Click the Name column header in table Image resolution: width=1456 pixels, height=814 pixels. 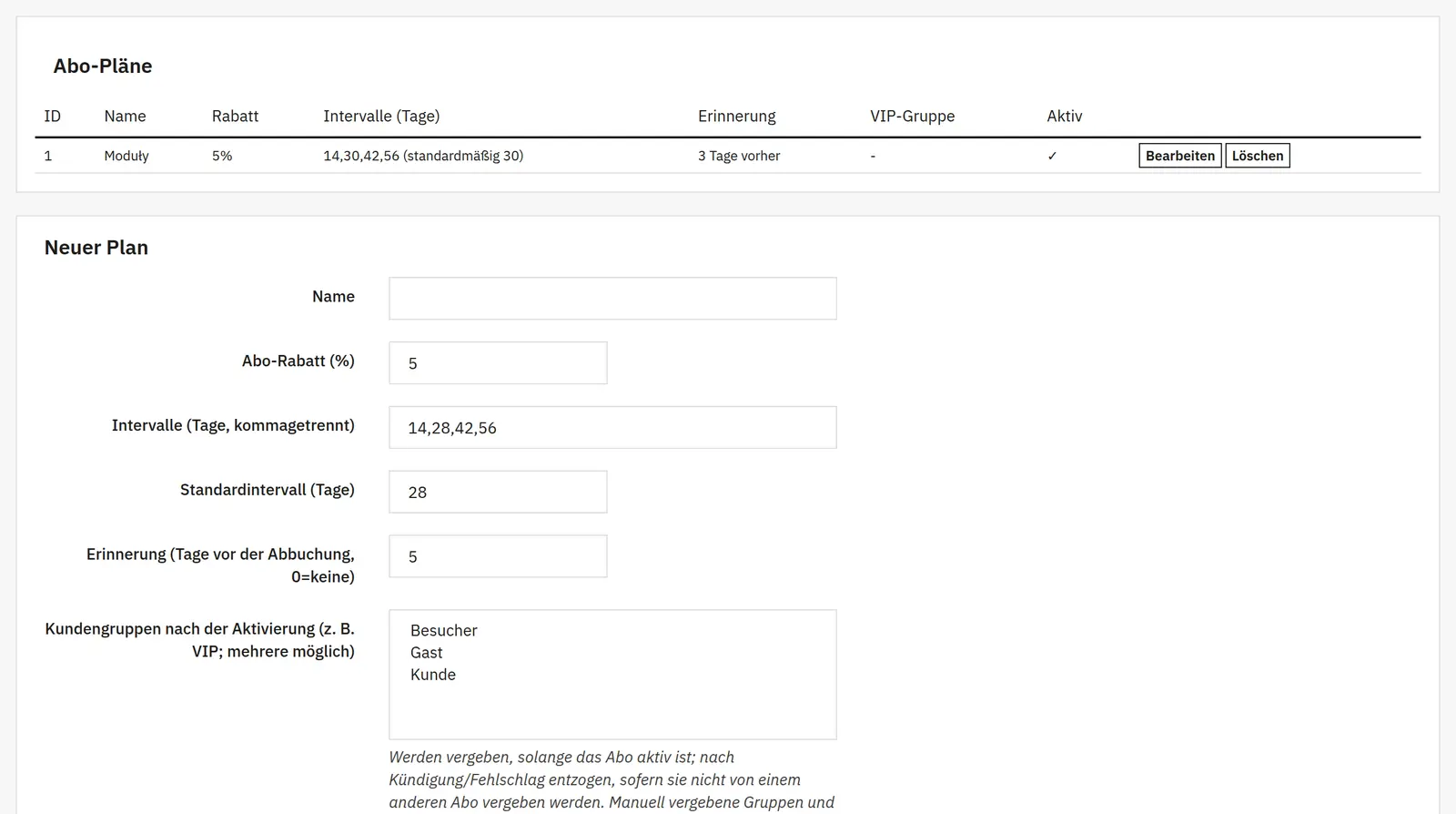pos(125,117)
